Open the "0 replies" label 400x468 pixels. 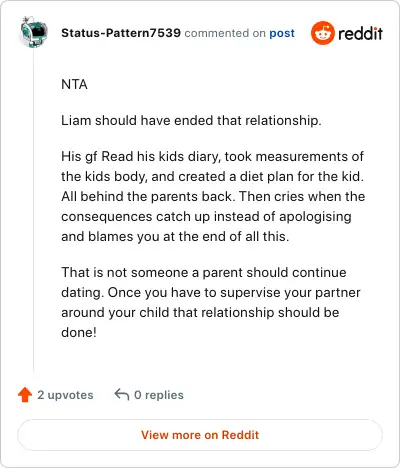coord(159,395)
